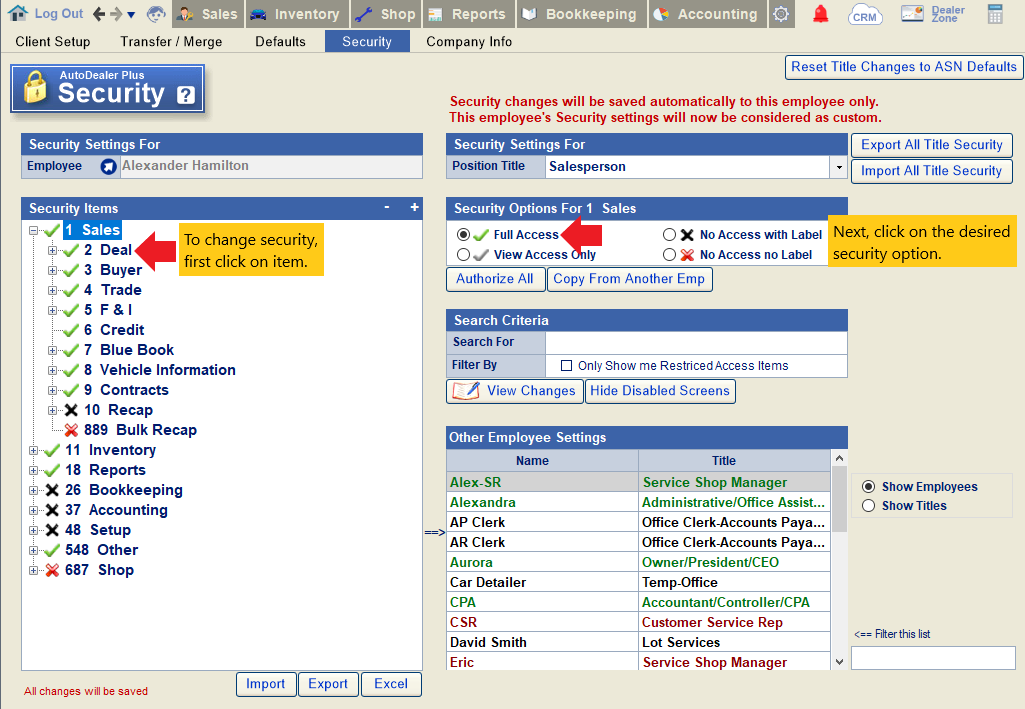Screen dimensions: 1025x709
Task: Open the navigation history dropdown arrow
Action: tap(131, 14)
